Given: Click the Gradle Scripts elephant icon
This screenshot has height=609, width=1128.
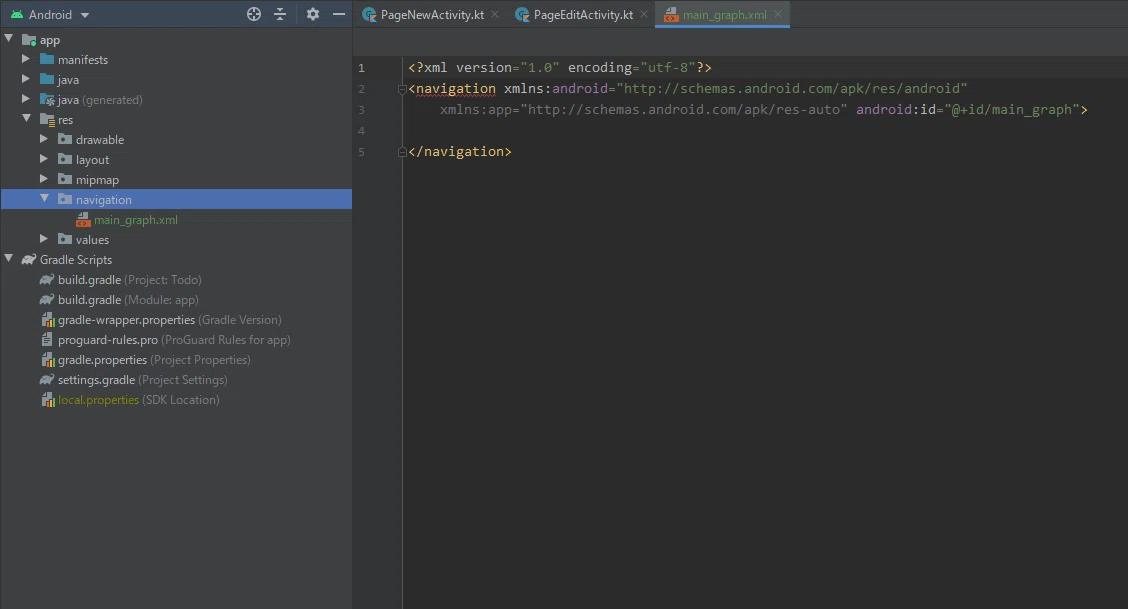Looking at the screenshot, I should coord(29,260).
